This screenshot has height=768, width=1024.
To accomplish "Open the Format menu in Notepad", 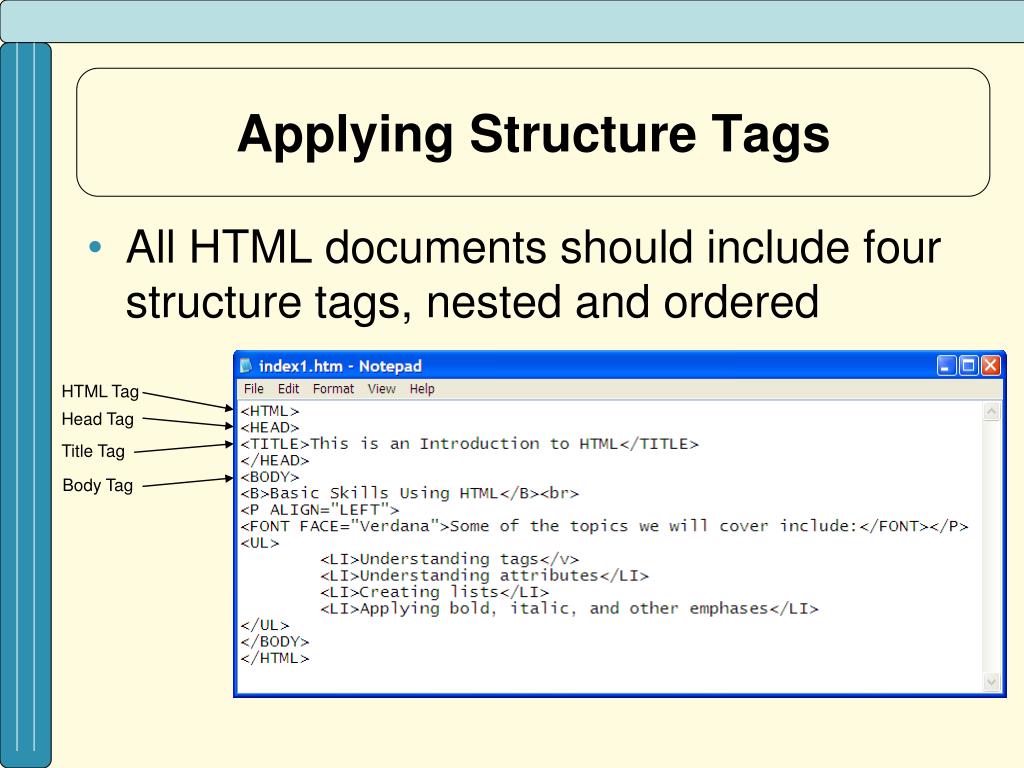I will (333, 389).
